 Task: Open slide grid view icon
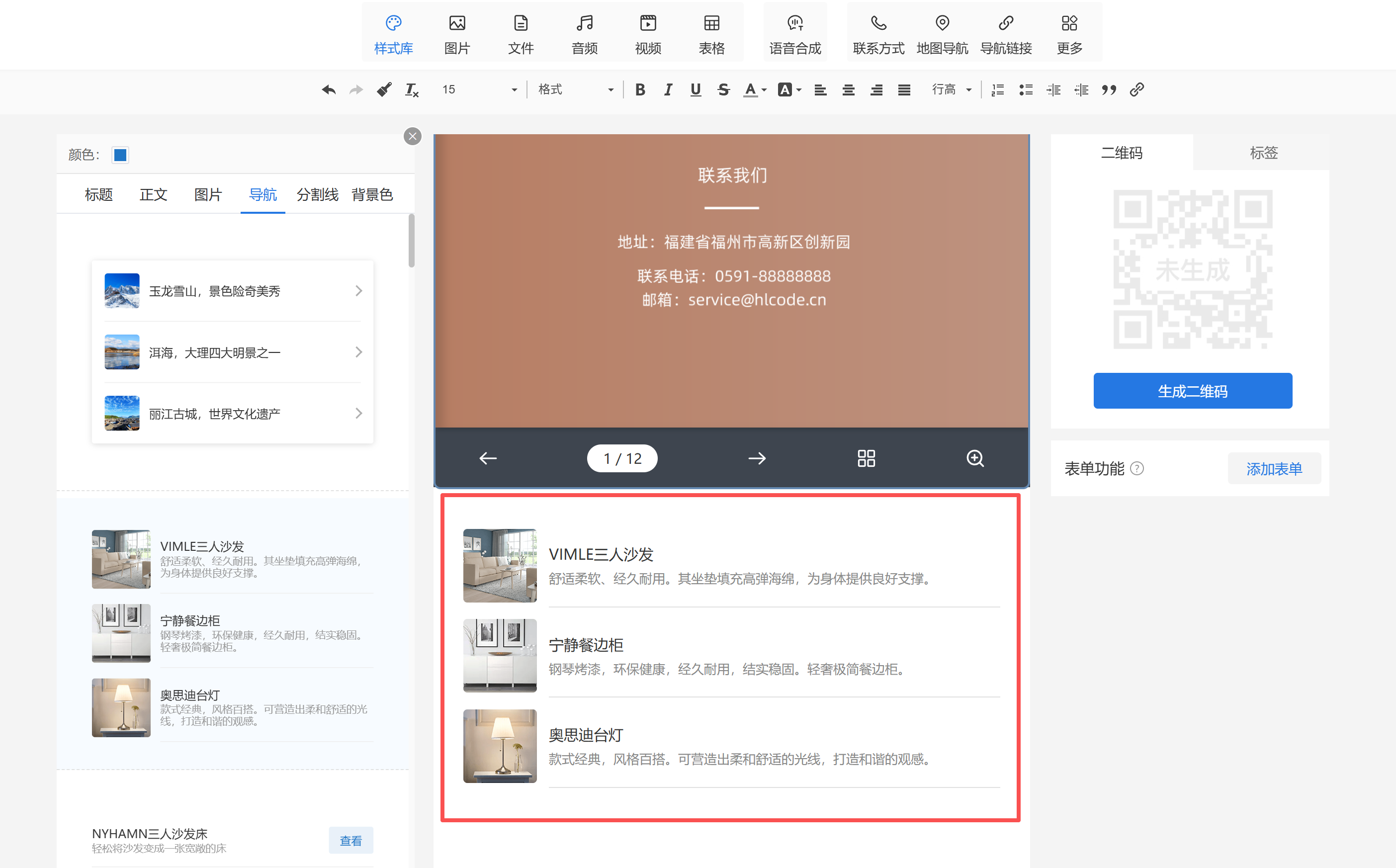click(866, 458)
